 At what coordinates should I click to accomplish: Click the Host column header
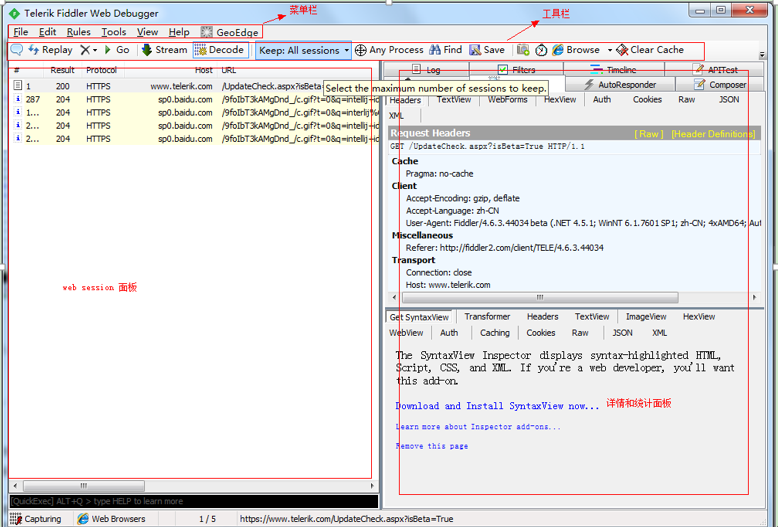point(203,70)
